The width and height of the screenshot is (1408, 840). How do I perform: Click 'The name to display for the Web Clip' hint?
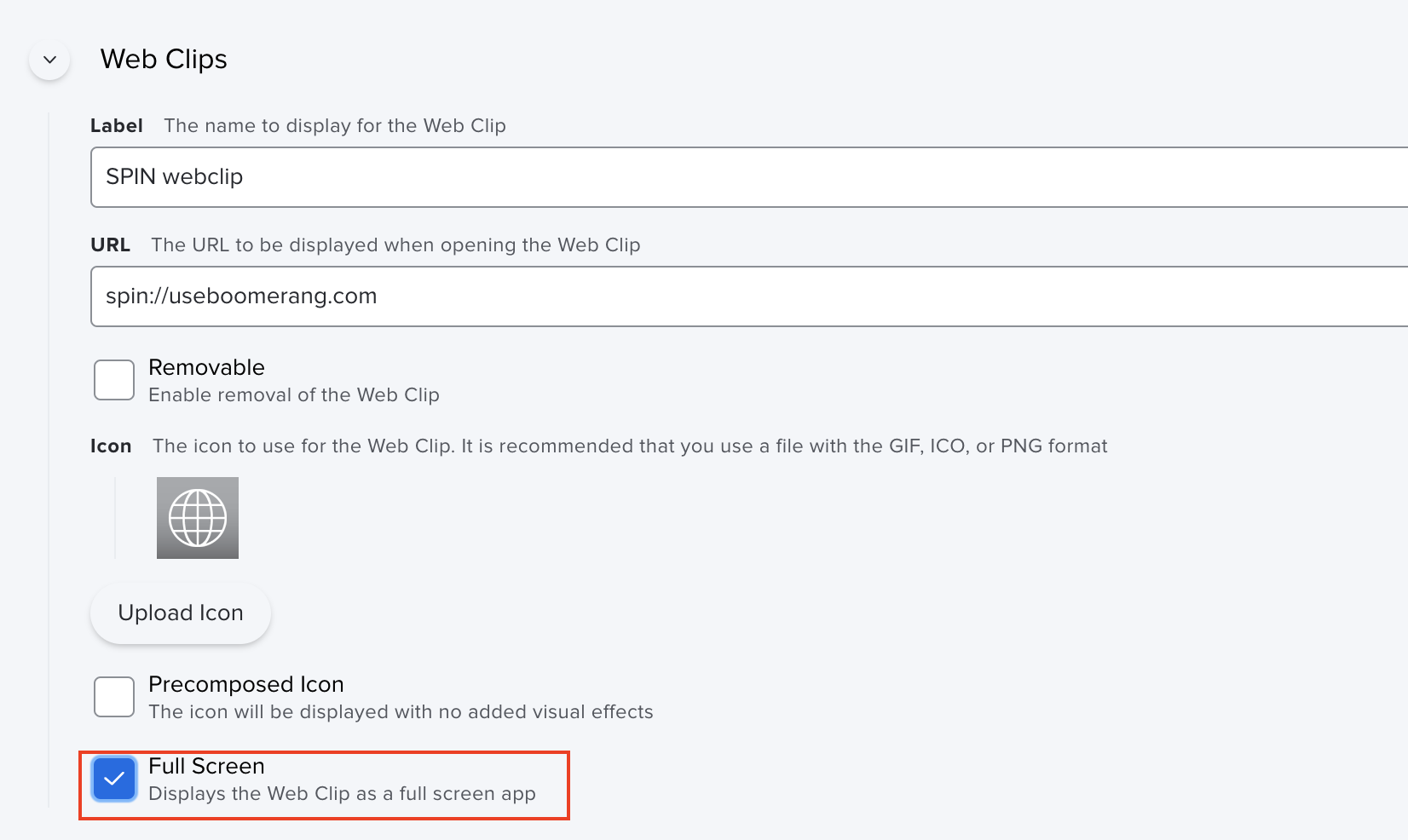pyautogui.click(x=335, y=126)
